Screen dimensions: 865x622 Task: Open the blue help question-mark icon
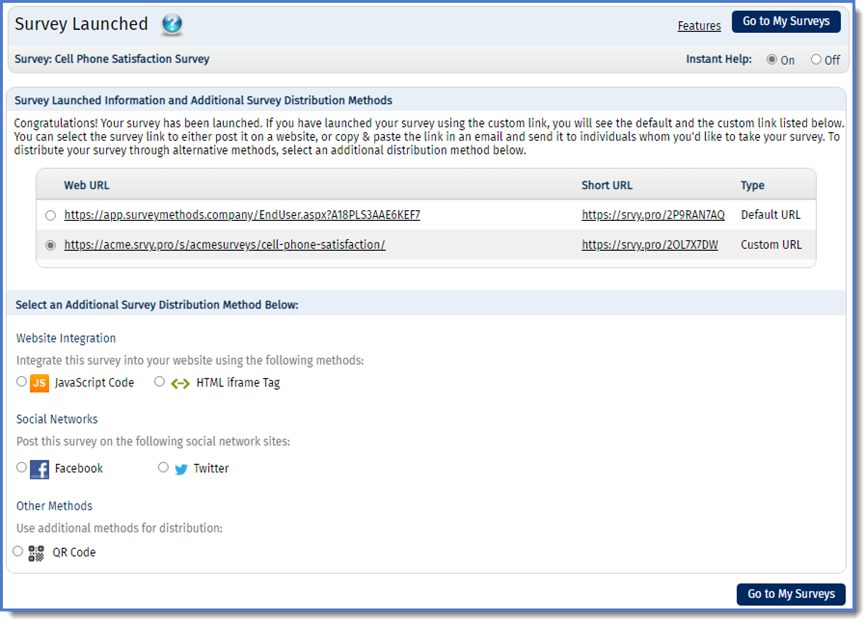pos(172,24)
